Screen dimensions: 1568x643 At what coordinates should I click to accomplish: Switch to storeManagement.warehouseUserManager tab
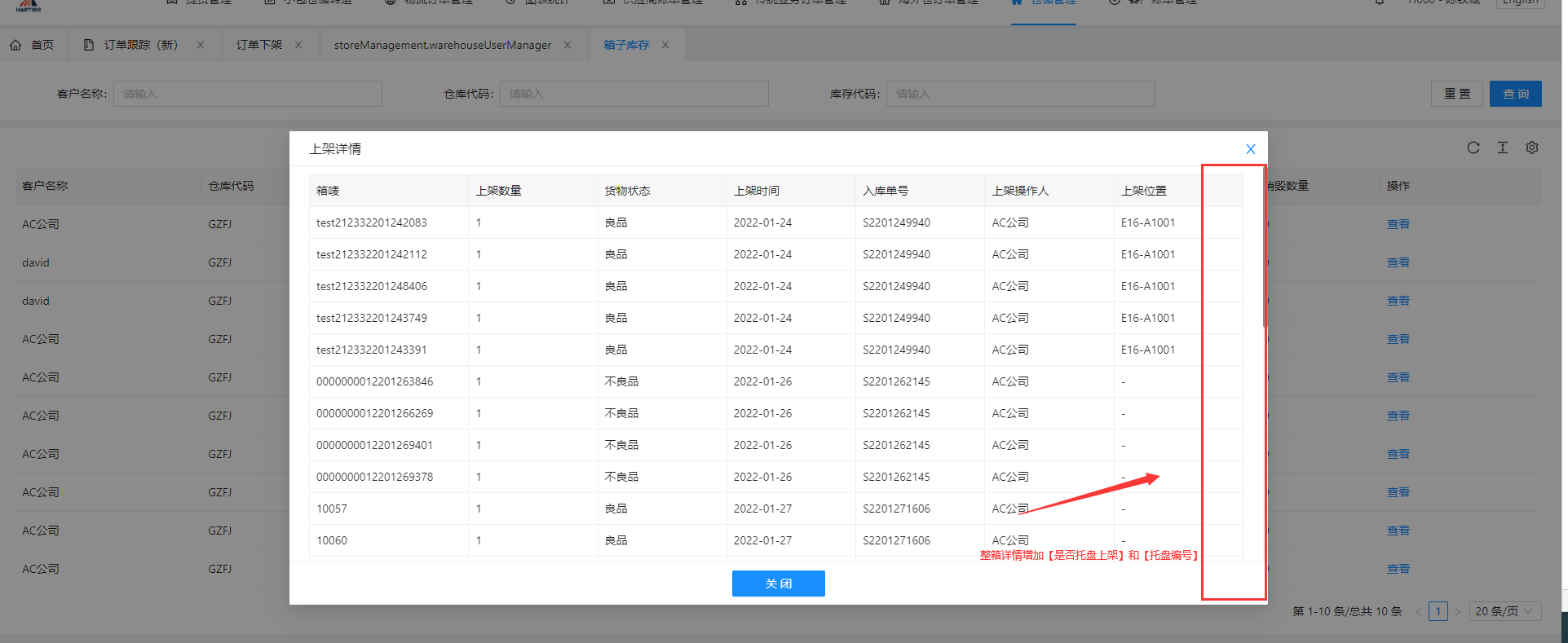point(442,45)
